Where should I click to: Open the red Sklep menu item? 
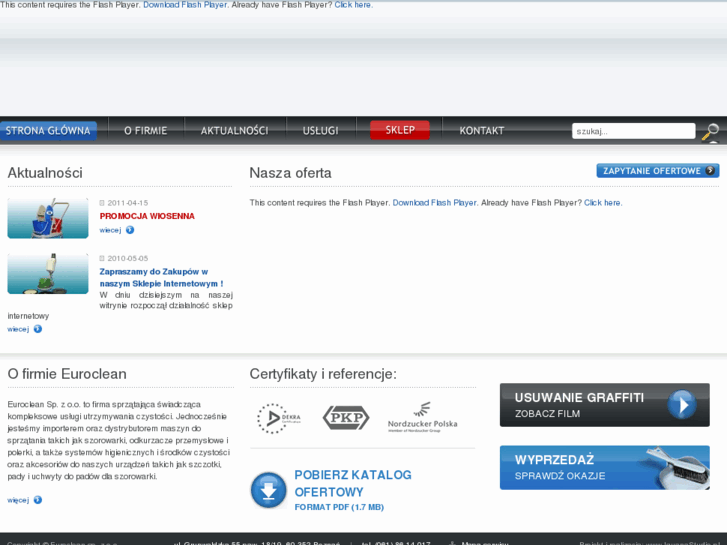click(400, 130)
